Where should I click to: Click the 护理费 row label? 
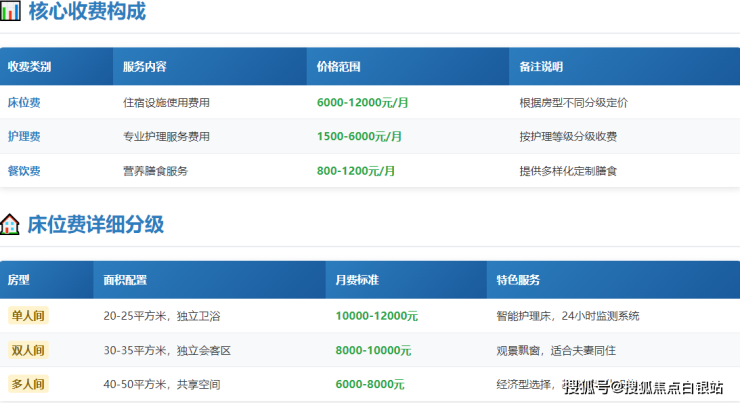[x=24, y=136]
